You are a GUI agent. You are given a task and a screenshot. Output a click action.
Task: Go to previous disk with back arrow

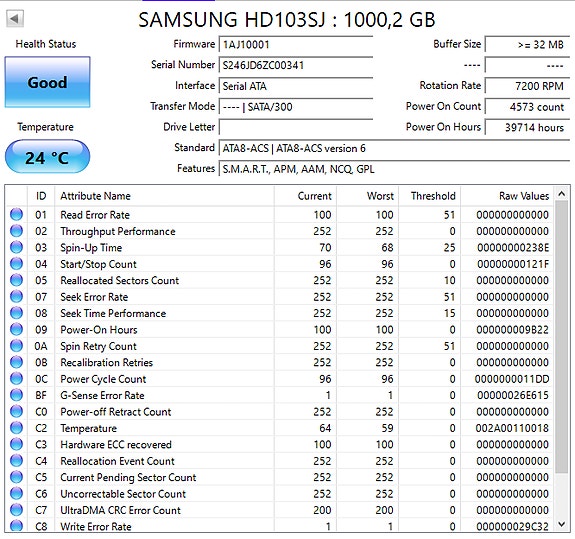click(x=15, y=18)
